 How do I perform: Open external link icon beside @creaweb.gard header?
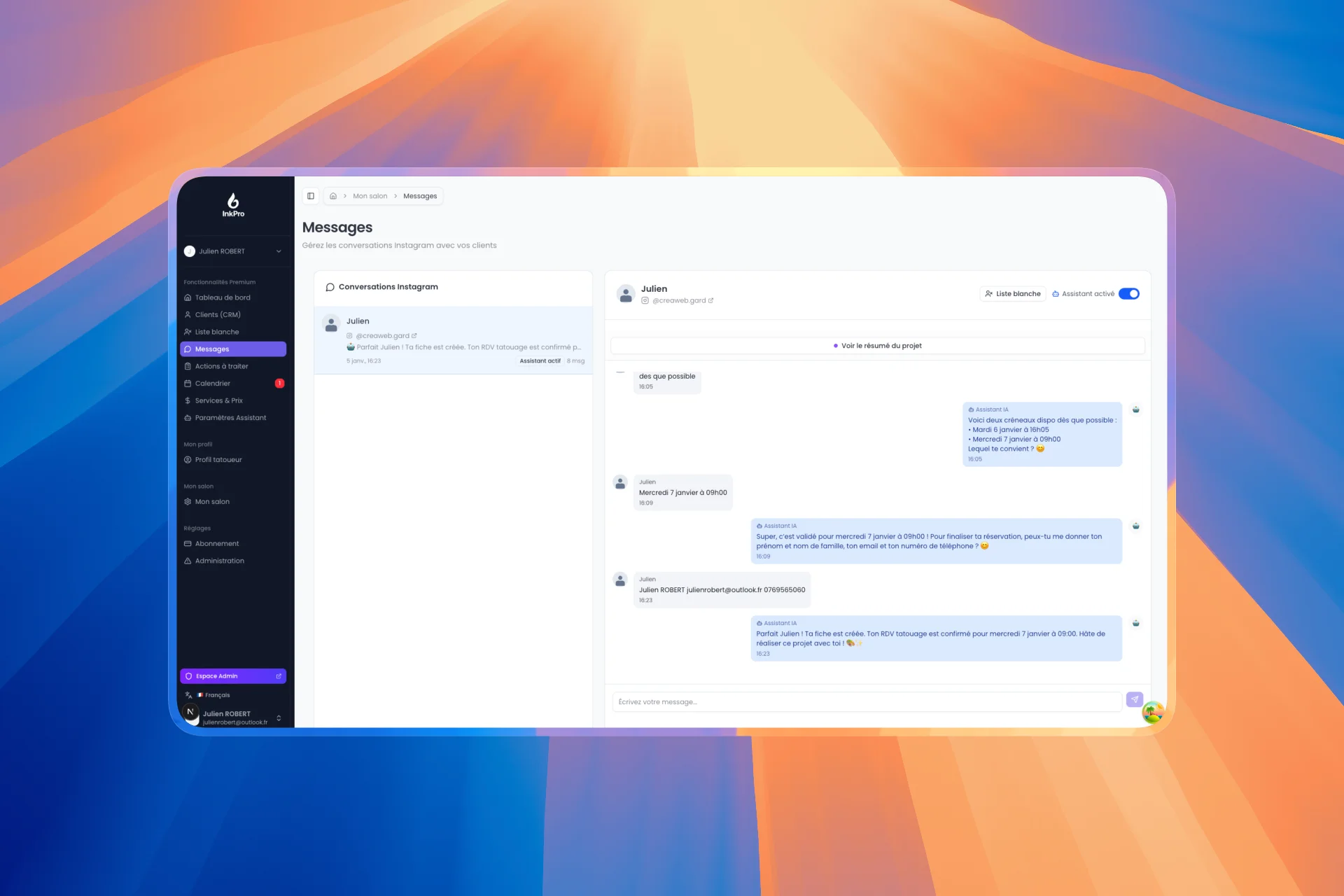pyautogui.click(x=711, y=301)
